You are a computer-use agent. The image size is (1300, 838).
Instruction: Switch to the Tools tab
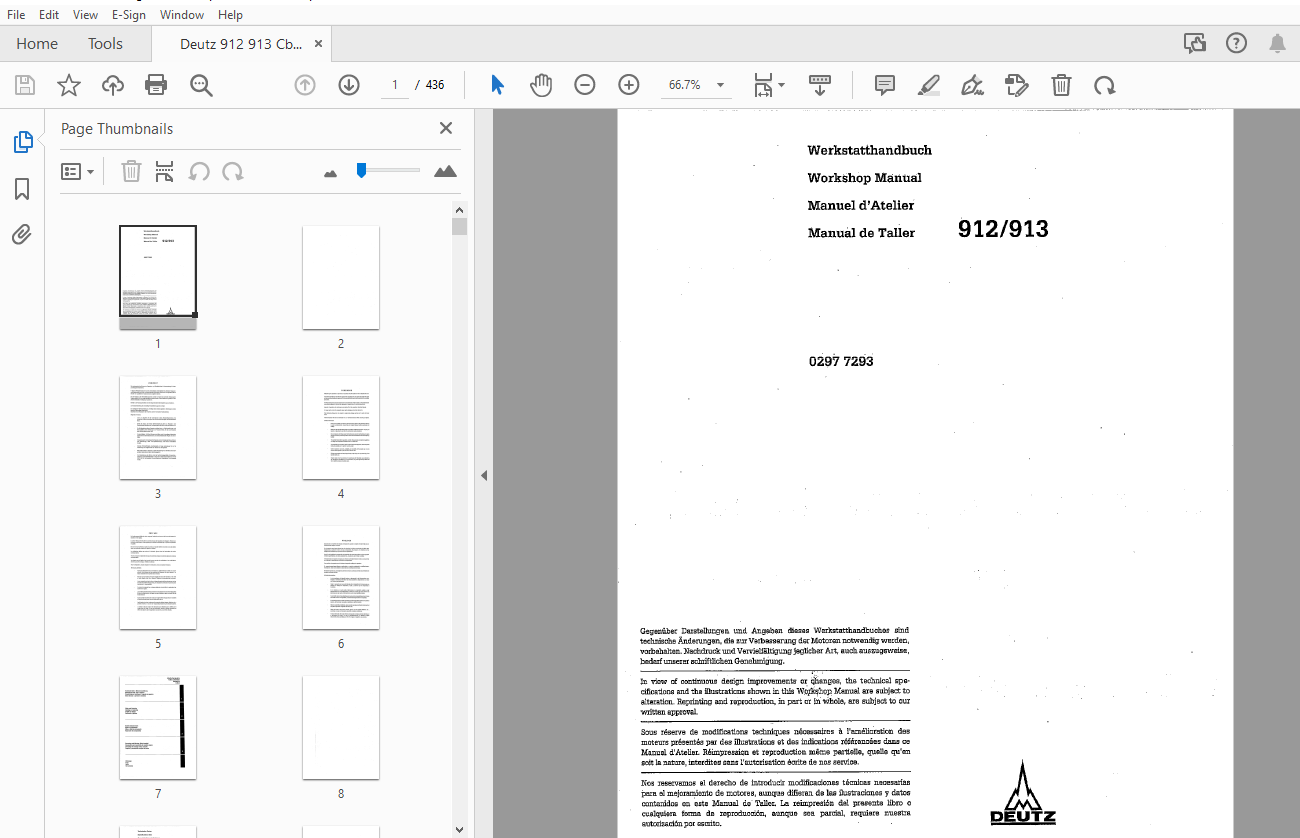tap(105, 44)
